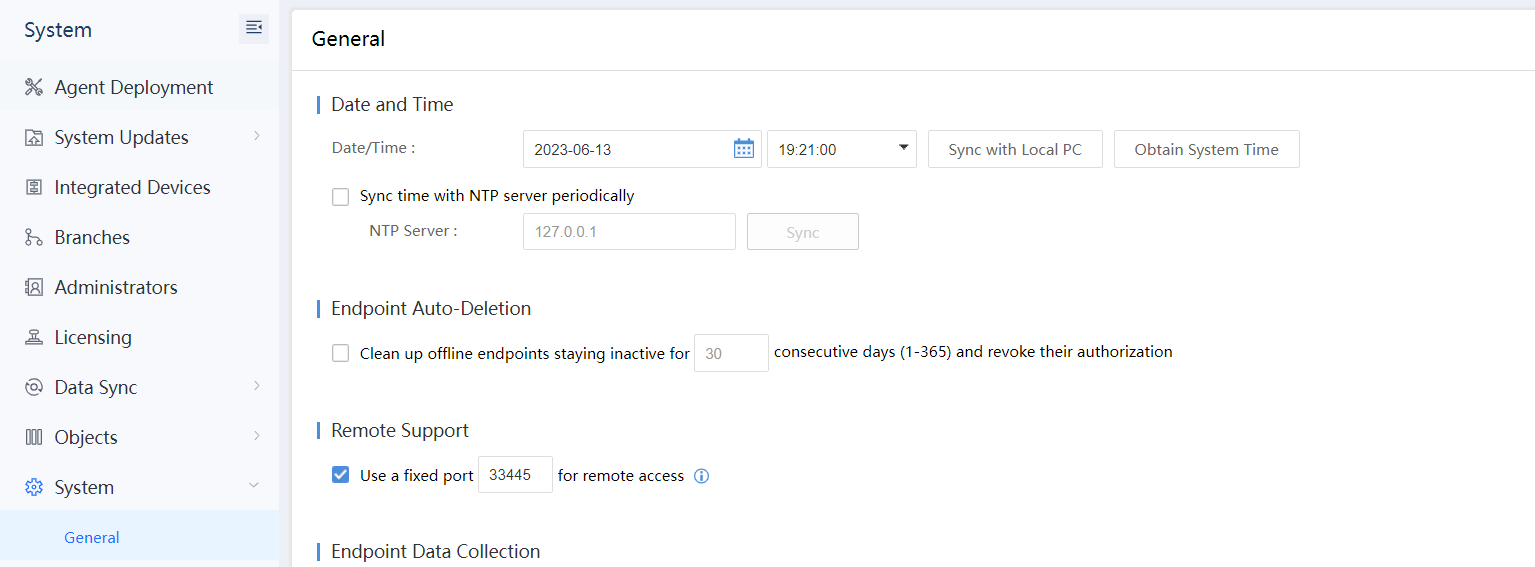Click the Administrators icon
Viewport: 1535px width, 567px height.
[x=34, y=288]
